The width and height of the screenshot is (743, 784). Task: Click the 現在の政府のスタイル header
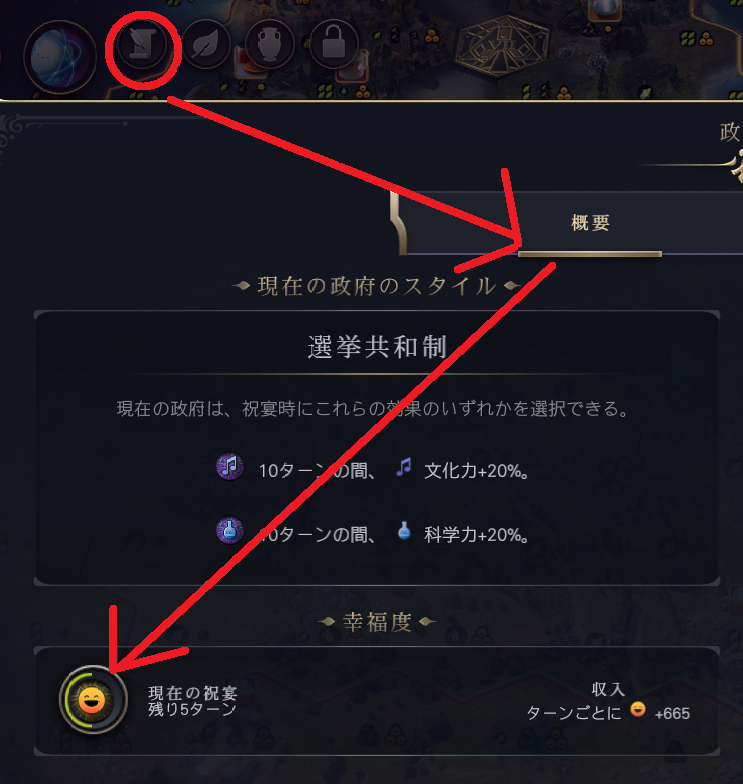coord(377,286)
